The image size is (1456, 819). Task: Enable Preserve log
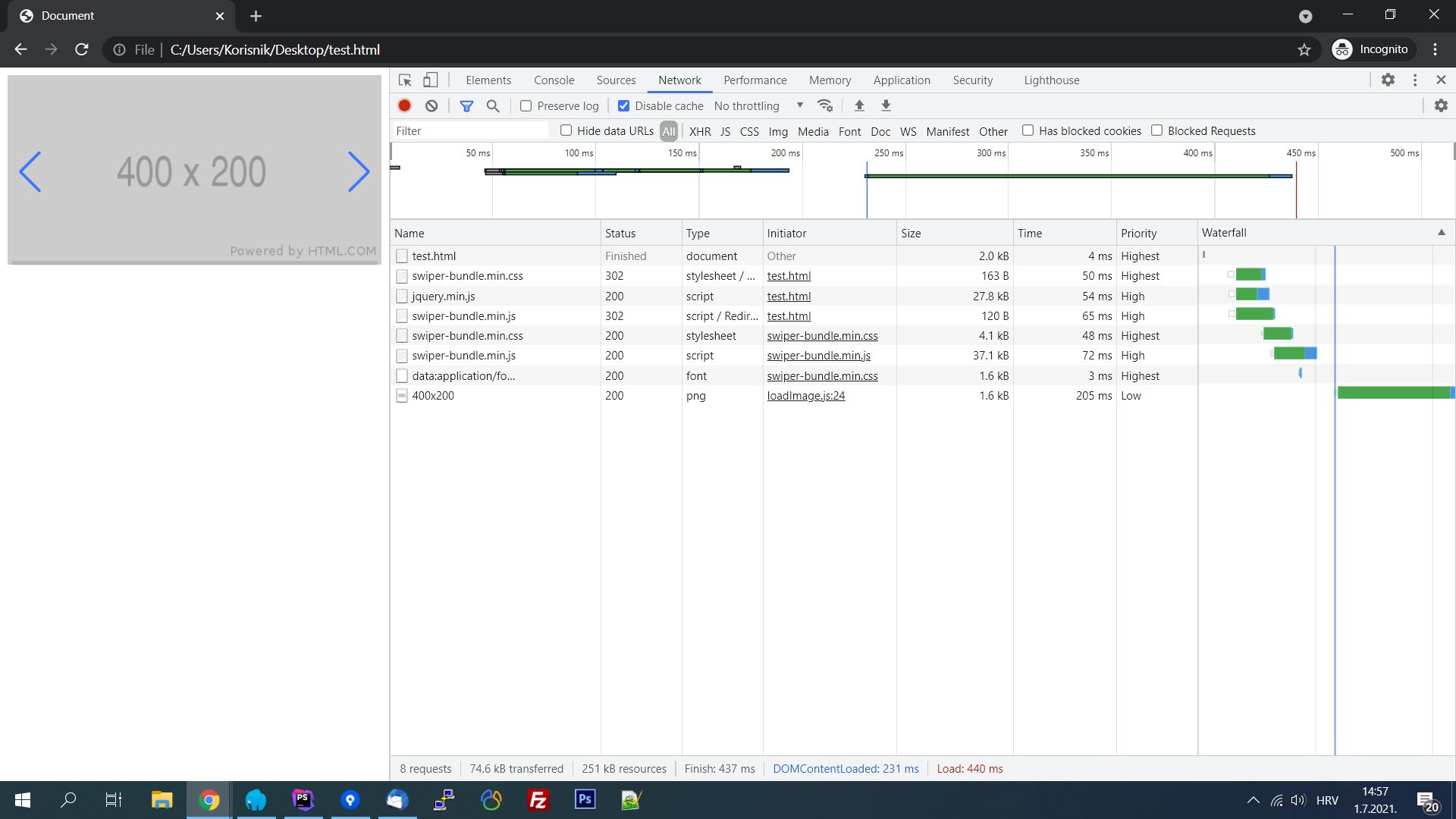point(526,105)
